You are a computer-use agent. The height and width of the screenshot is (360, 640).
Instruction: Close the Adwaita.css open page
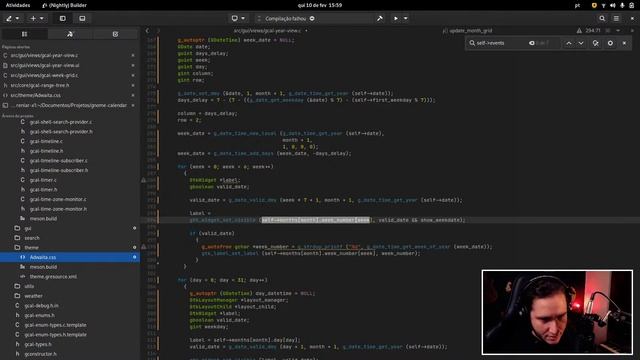click(x=133, y=95)
